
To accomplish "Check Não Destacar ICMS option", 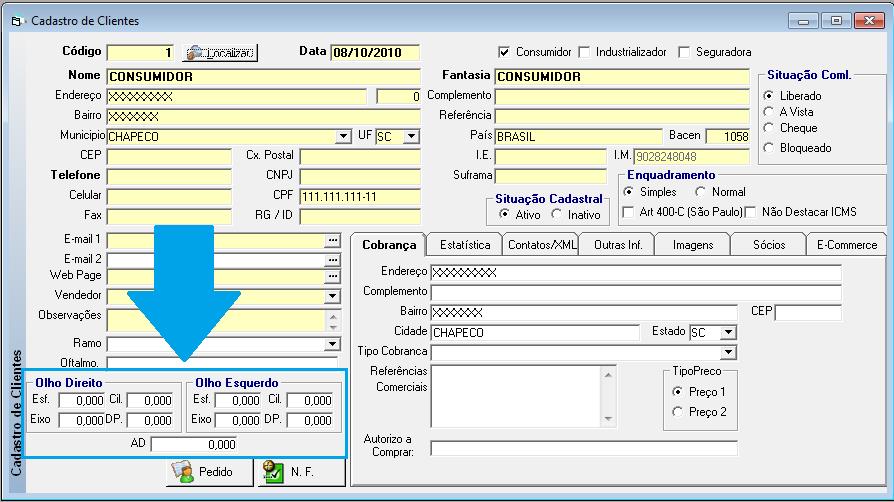I will pos(750,212).
